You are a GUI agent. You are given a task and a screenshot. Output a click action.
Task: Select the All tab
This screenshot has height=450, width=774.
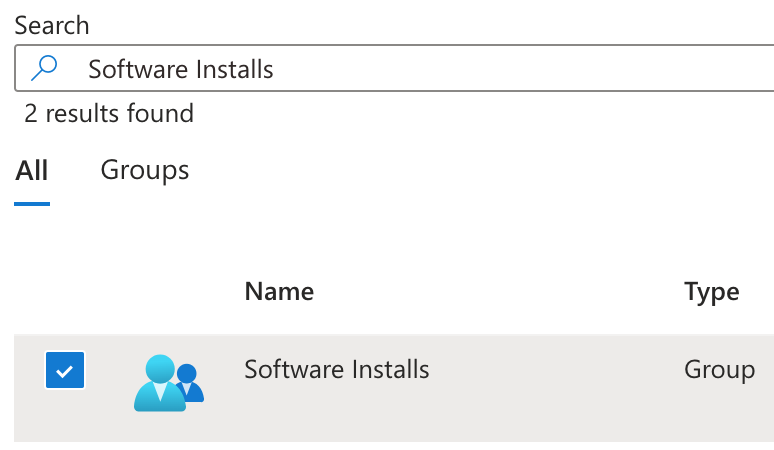click(32, 171)
